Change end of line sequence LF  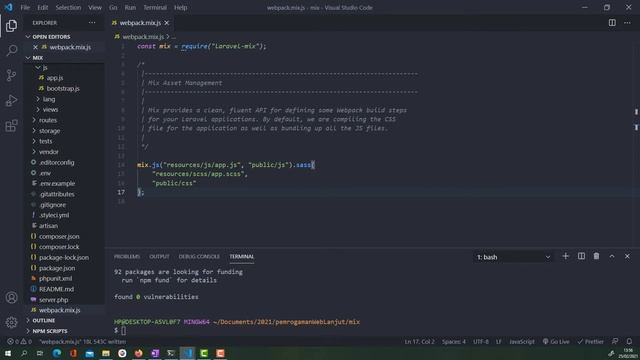498,342
